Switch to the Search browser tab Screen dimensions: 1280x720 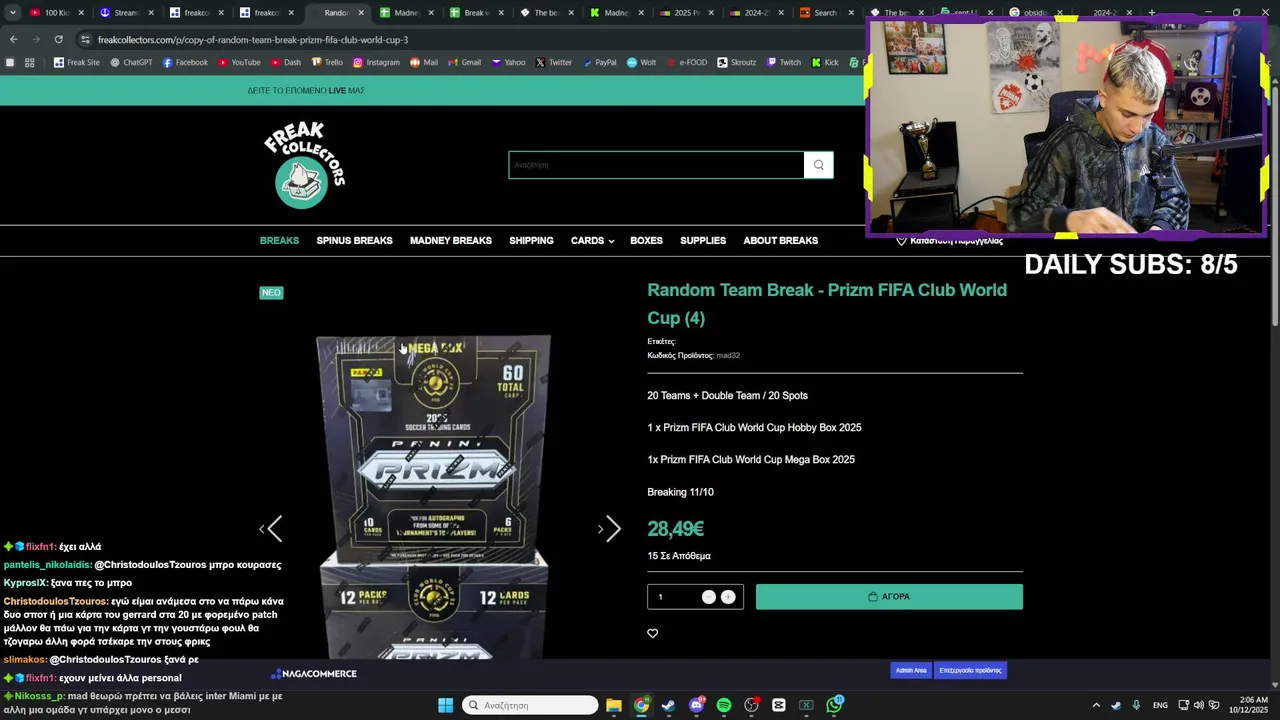coord(825,13)
